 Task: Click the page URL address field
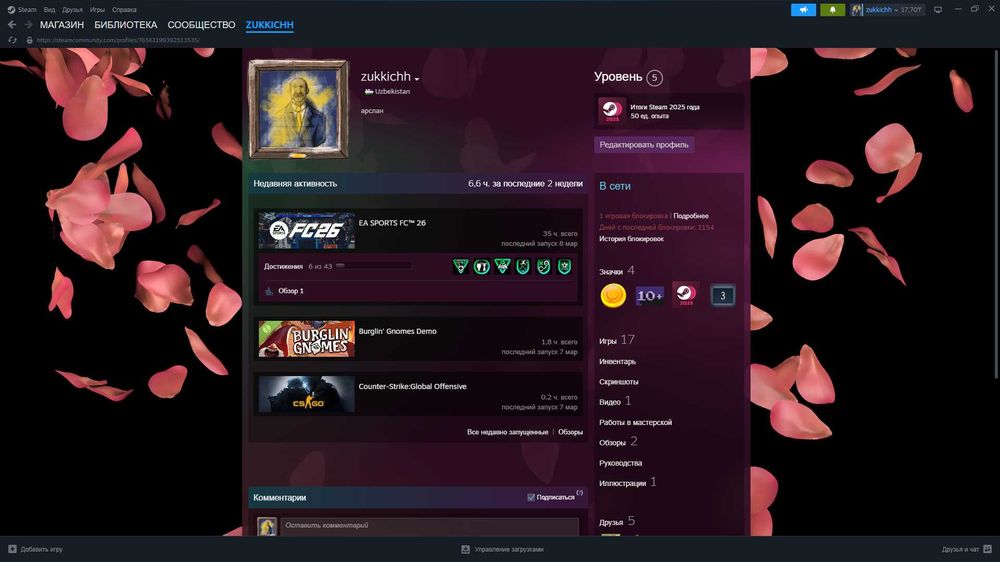pyautogui.click(x=119, y=40)
